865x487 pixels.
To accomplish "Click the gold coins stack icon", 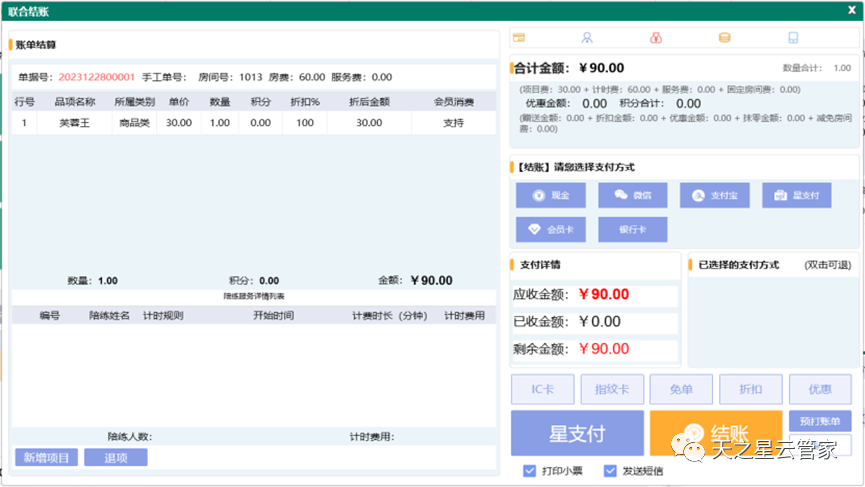I will pos(724,38).
